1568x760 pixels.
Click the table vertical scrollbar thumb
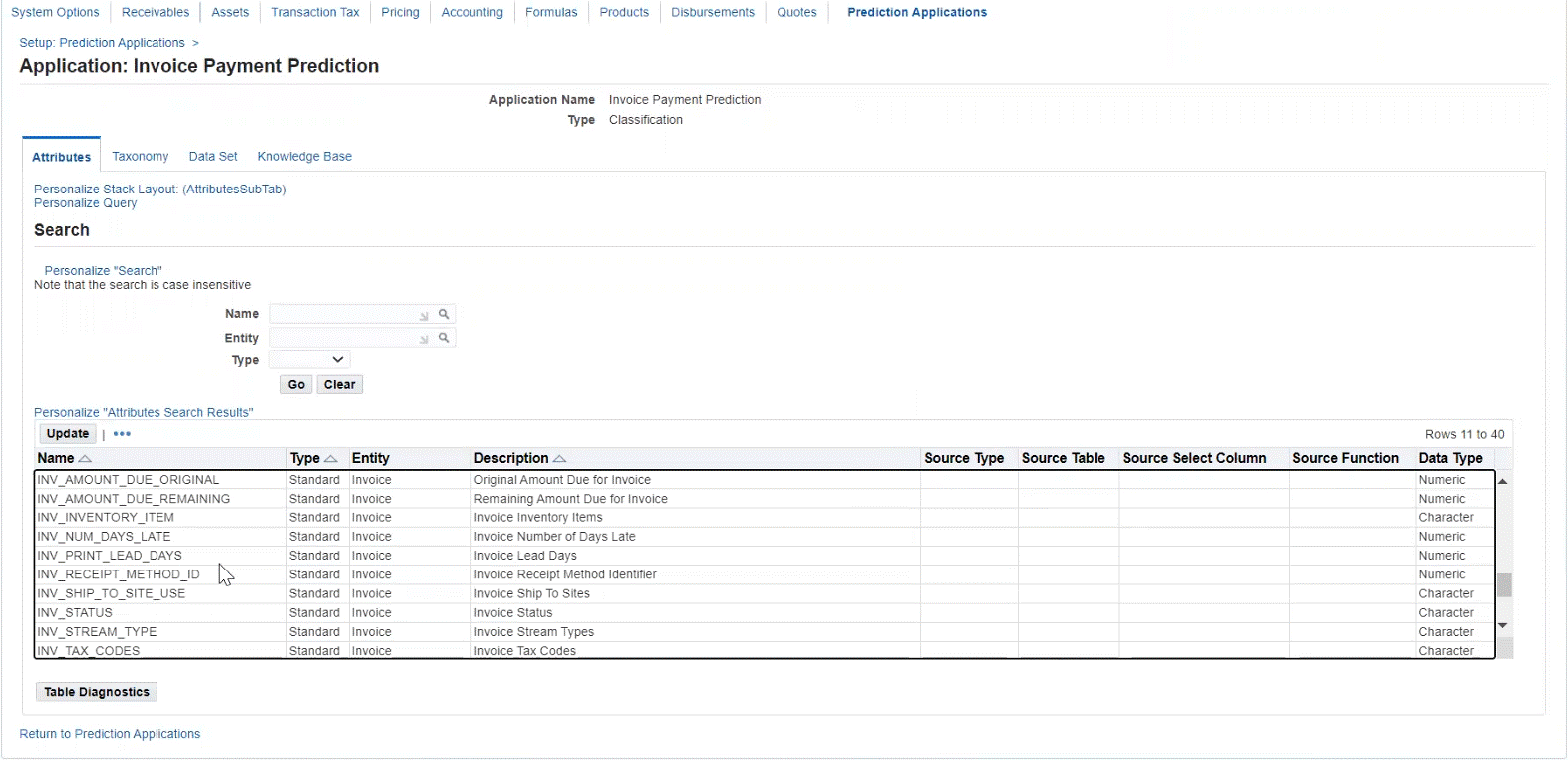point(1504,585)
